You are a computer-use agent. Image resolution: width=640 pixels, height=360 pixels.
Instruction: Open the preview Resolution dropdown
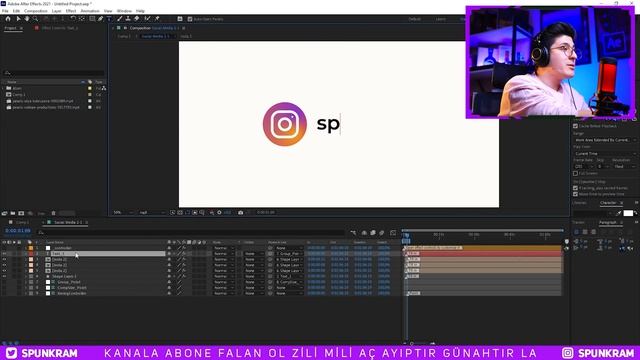(x=624, y=167)
